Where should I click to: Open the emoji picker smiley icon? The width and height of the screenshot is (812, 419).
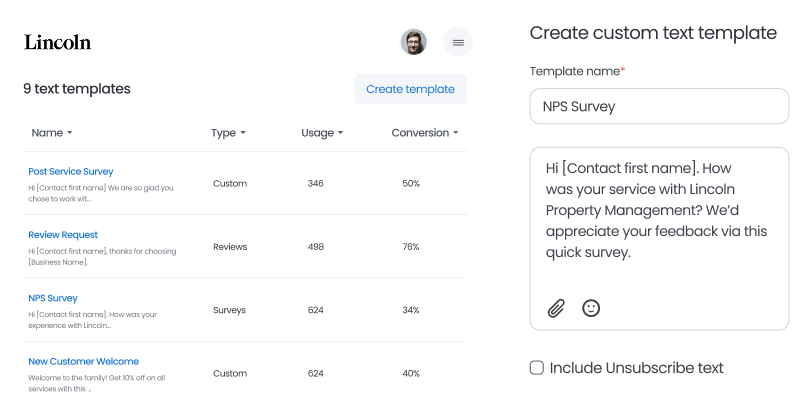tap(591, 308)
